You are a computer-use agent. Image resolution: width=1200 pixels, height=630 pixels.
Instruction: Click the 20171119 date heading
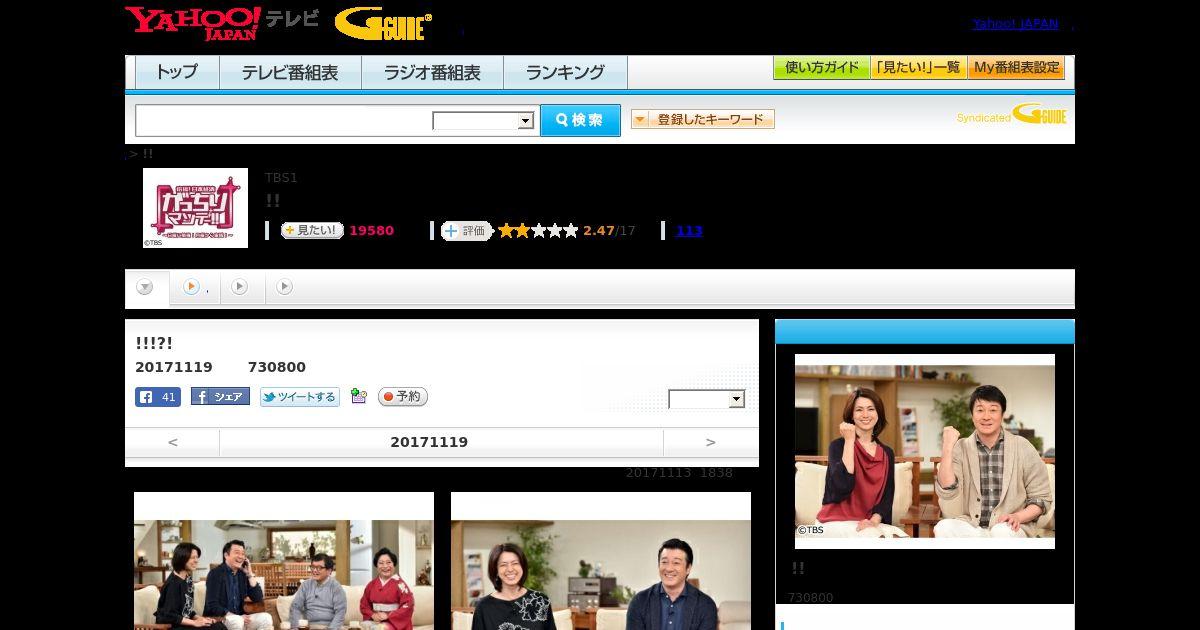tap(429, 442)
